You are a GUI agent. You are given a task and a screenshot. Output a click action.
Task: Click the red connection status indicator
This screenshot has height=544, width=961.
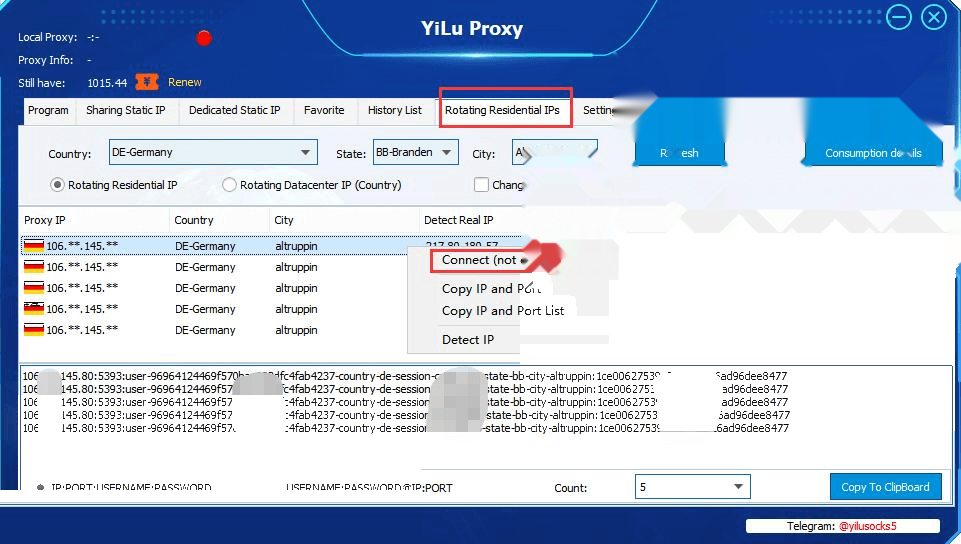(204, 38)
